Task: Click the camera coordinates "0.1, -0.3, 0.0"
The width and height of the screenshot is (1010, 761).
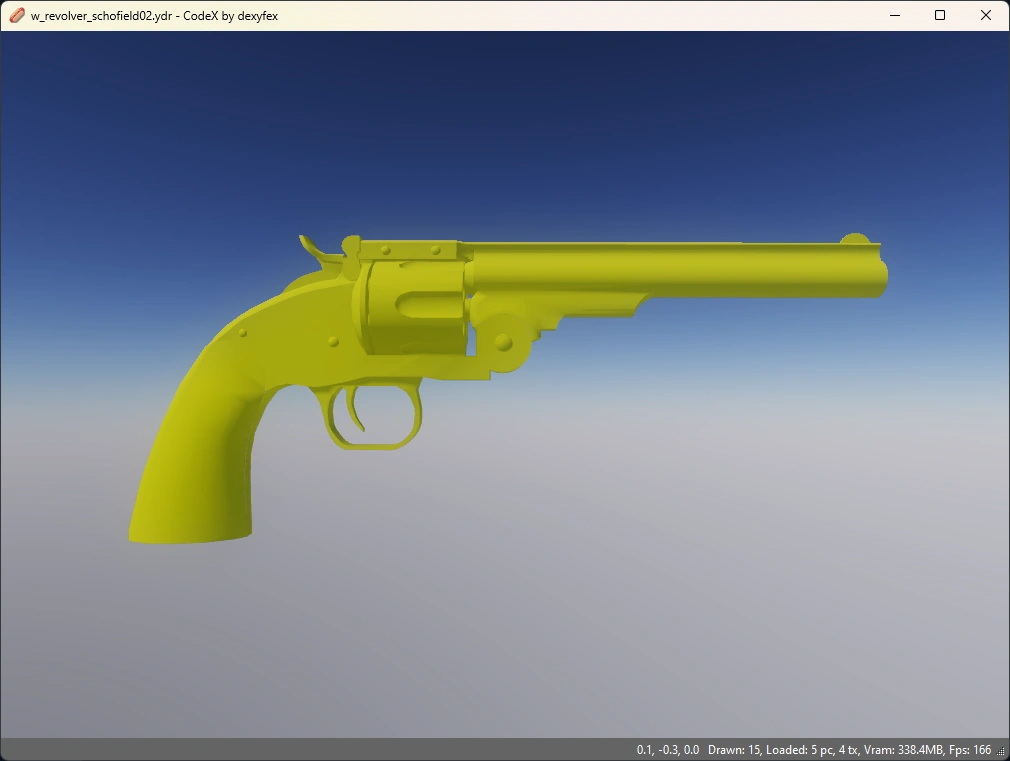Action: click(668, 750)
